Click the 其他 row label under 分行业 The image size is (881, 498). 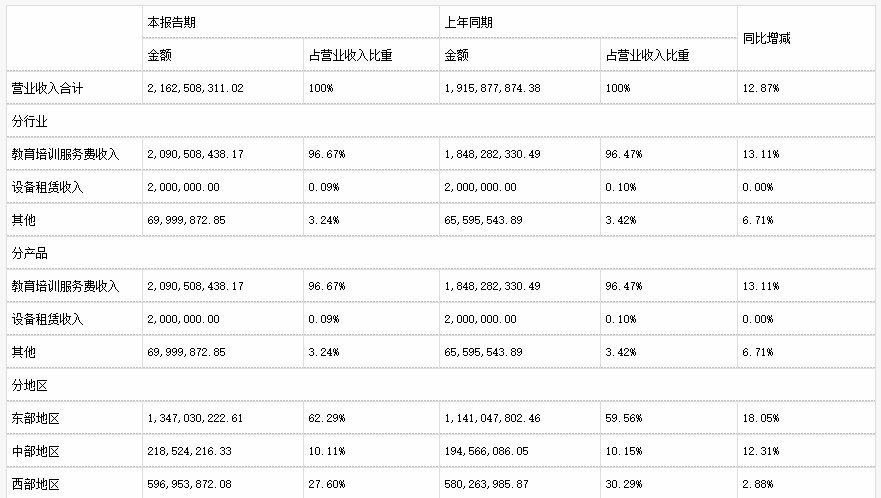[x=24, y=220]
